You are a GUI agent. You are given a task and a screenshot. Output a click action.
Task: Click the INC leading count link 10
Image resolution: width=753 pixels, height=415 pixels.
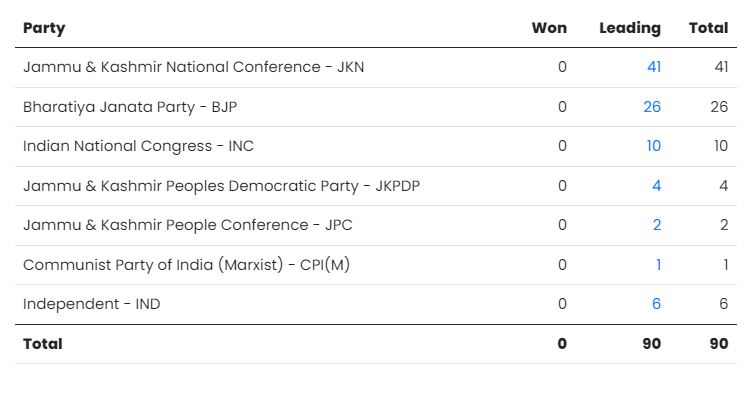[653, 146]
